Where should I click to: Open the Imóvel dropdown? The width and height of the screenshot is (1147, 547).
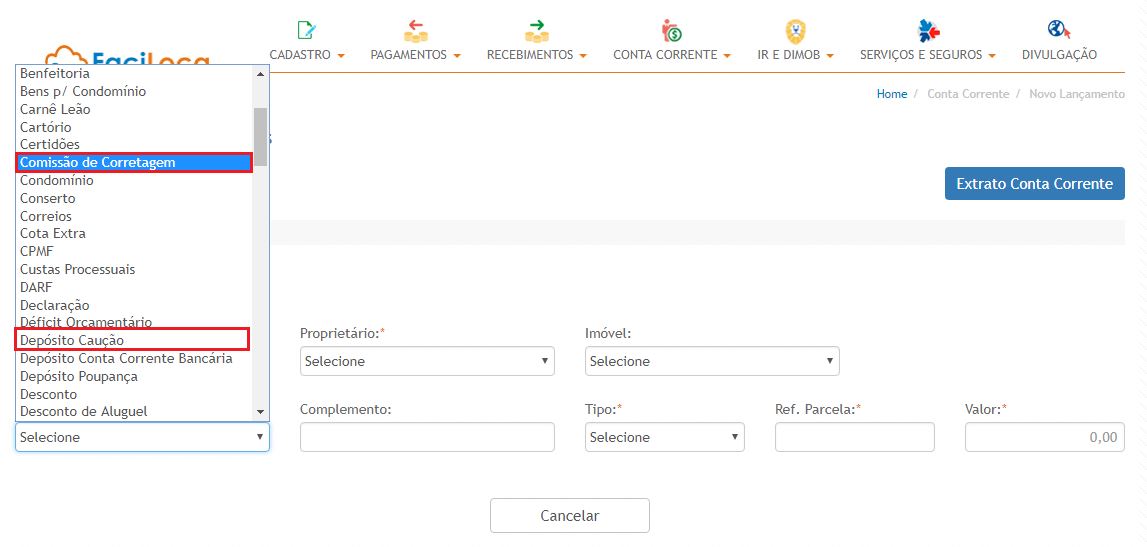(712, 361)
